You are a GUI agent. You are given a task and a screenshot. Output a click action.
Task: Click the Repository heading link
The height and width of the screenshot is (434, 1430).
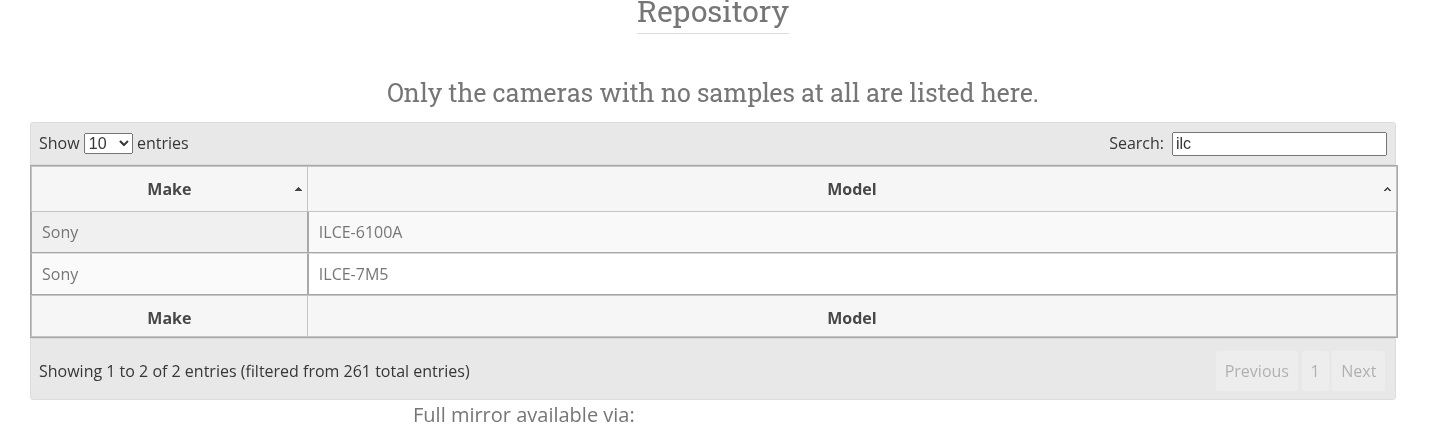(712, 13)
